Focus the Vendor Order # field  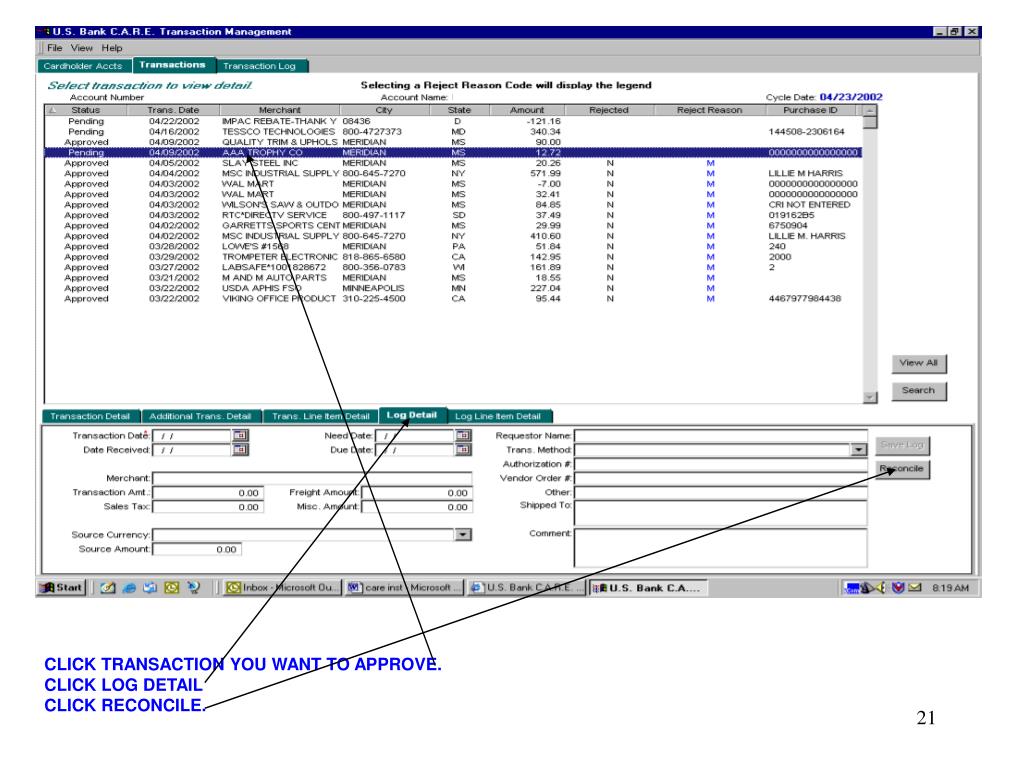(x=721, y=479)
